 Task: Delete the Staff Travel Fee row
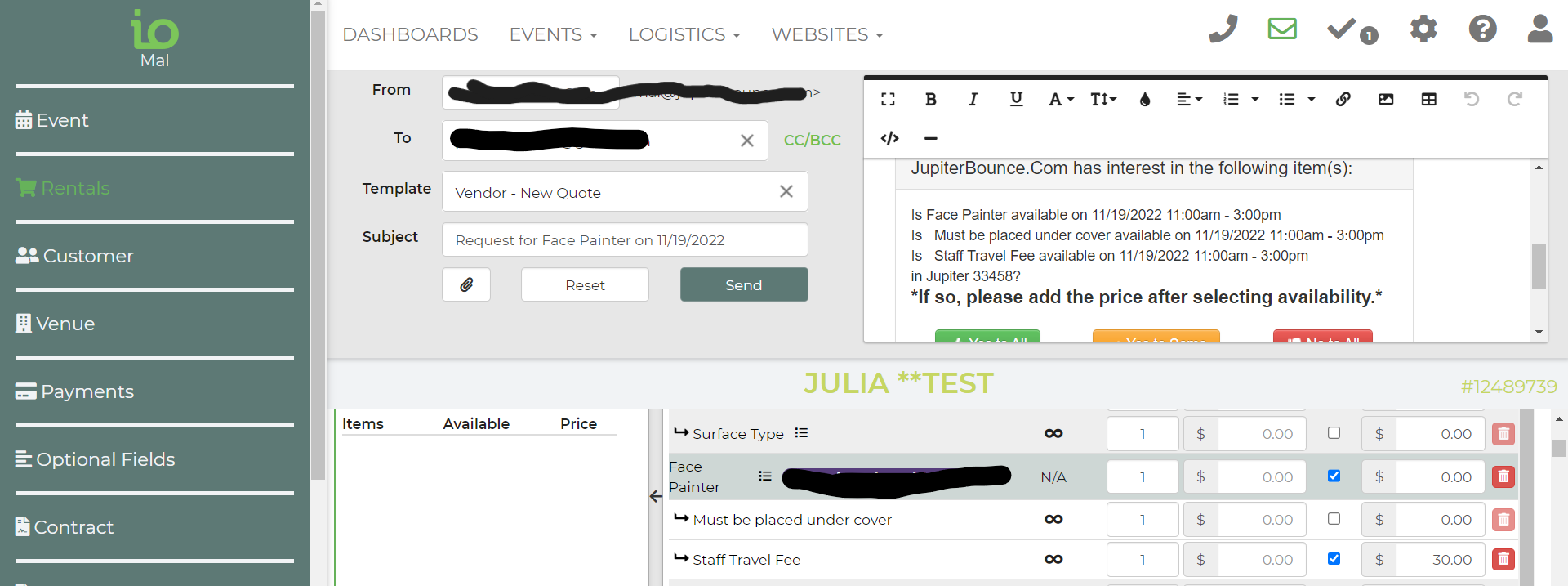[1503, 560]
